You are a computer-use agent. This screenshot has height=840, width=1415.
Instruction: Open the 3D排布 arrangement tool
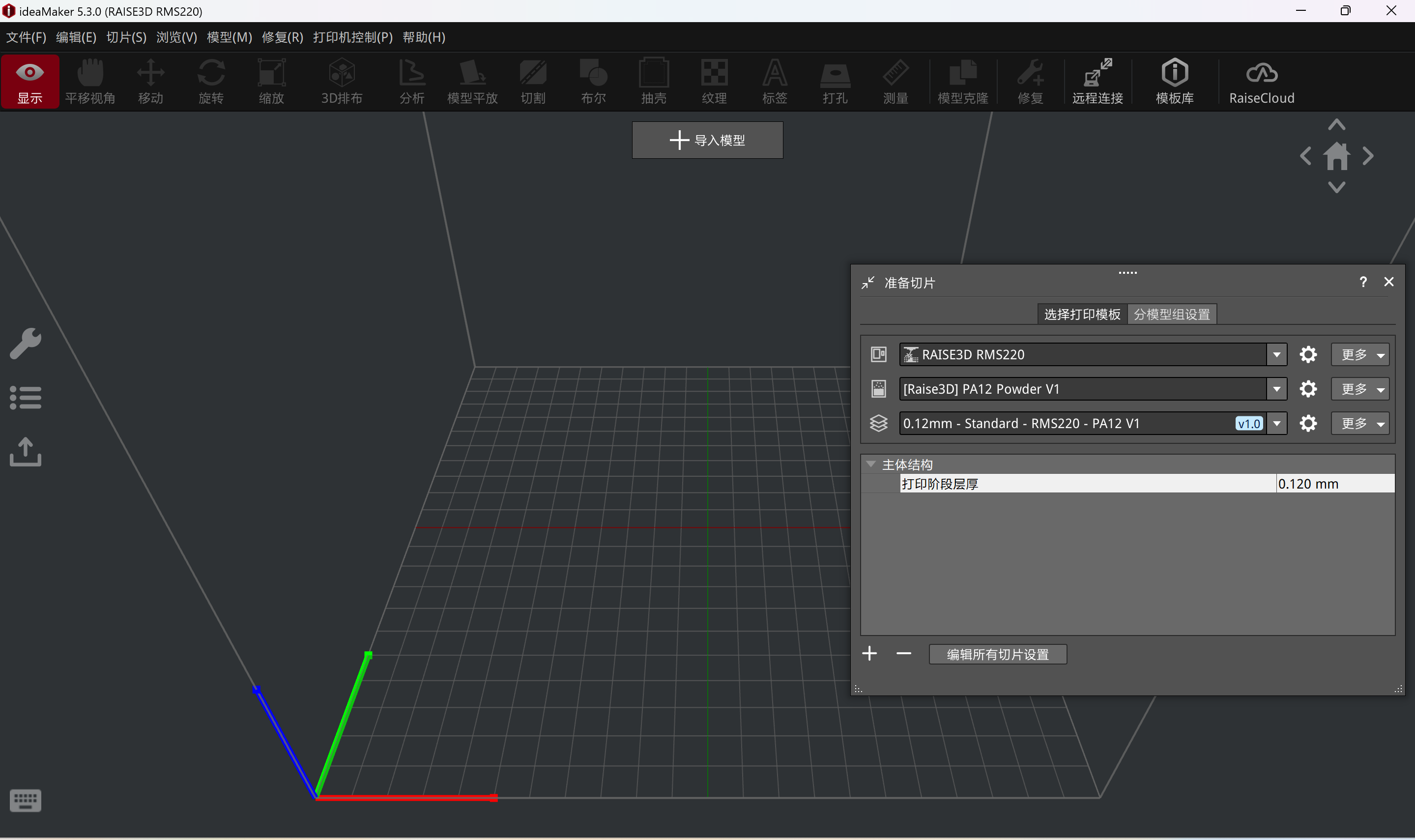click(x=342, y=81)
